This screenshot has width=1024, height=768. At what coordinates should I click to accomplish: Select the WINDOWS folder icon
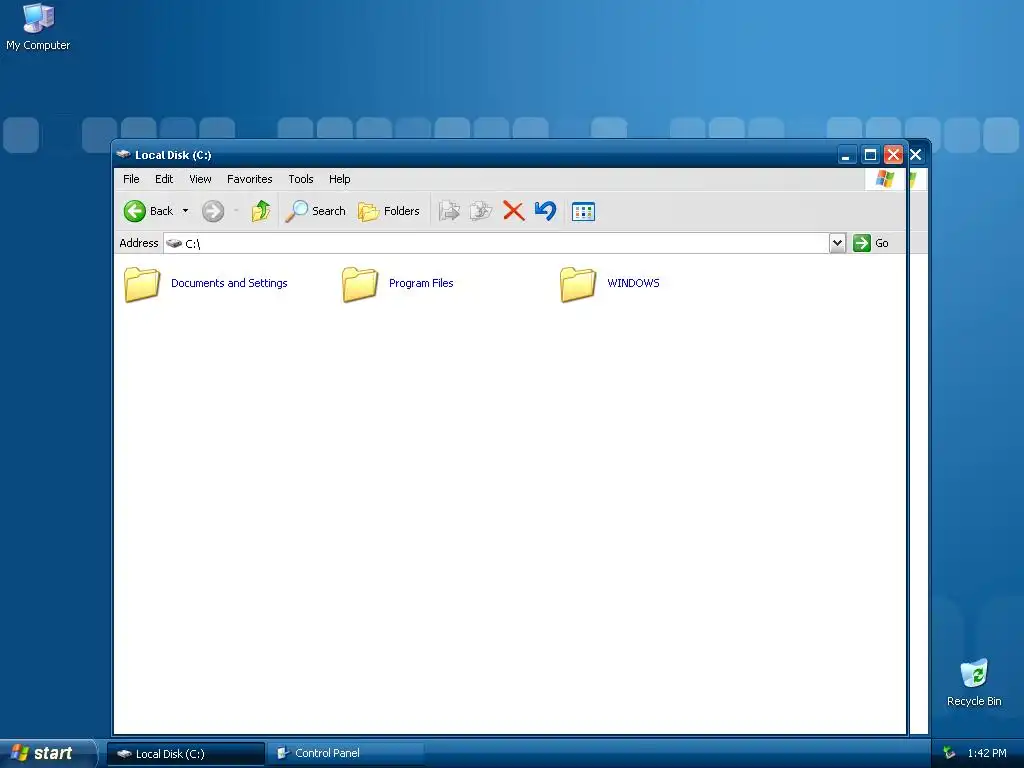click(578, 284)
